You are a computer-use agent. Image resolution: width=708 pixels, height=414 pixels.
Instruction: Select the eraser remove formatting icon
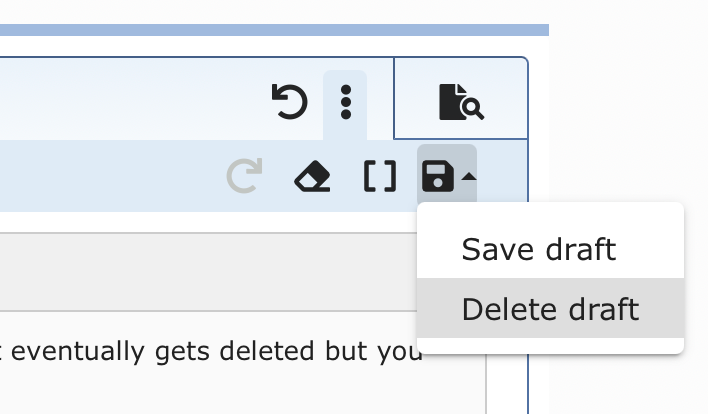pos(312,176)
